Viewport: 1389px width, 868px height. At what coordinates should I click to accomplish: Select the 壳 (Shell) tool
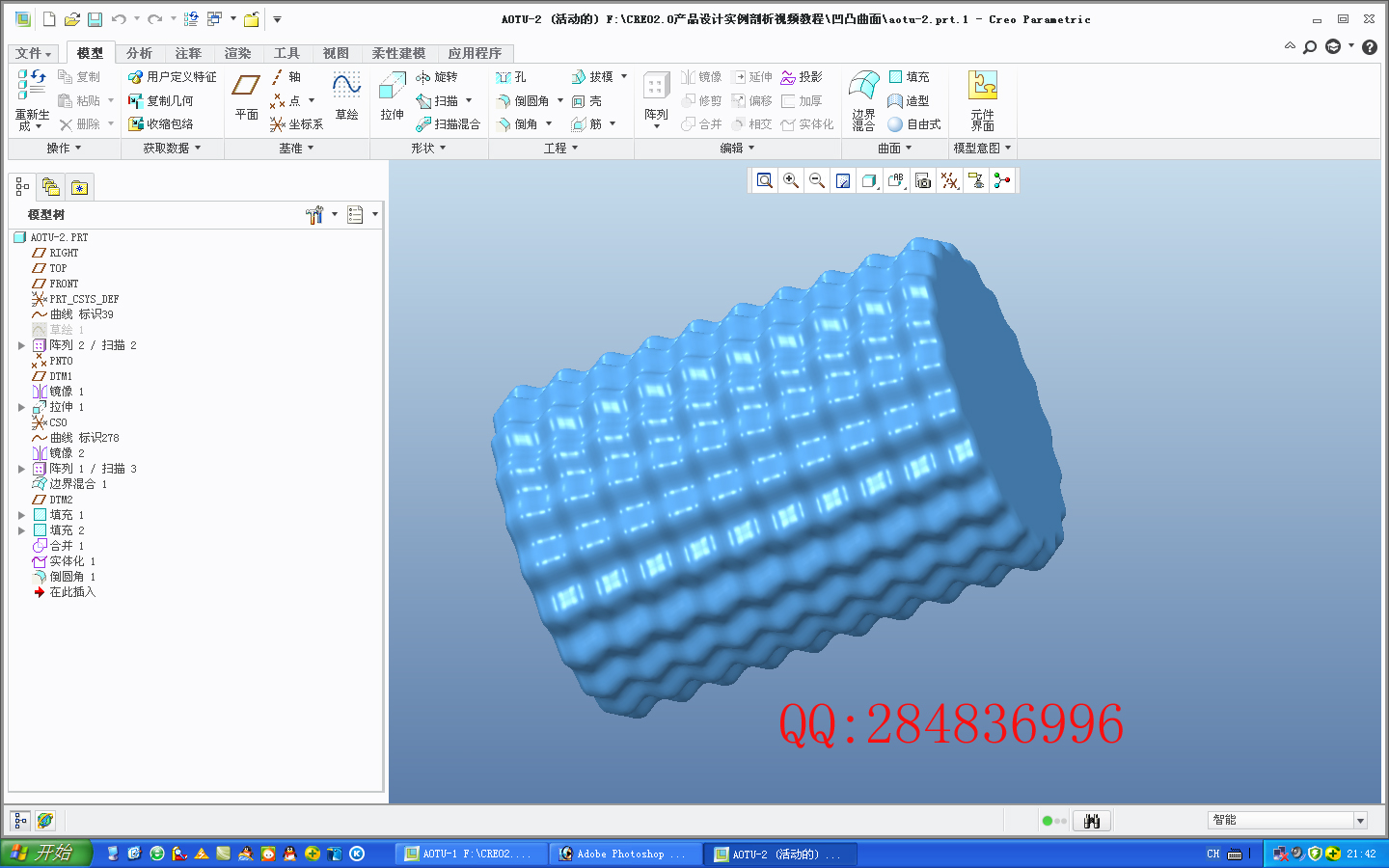tap(586, 101)
